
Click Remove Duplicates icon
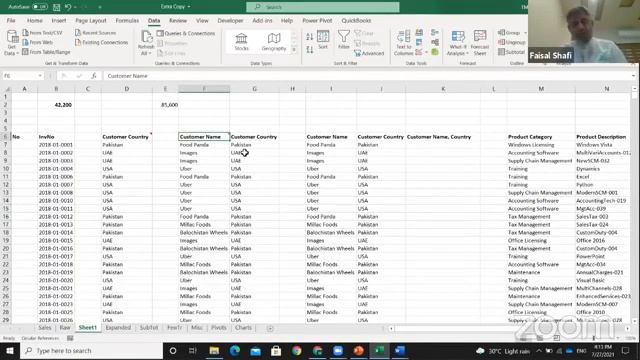[x=419, y=42]
